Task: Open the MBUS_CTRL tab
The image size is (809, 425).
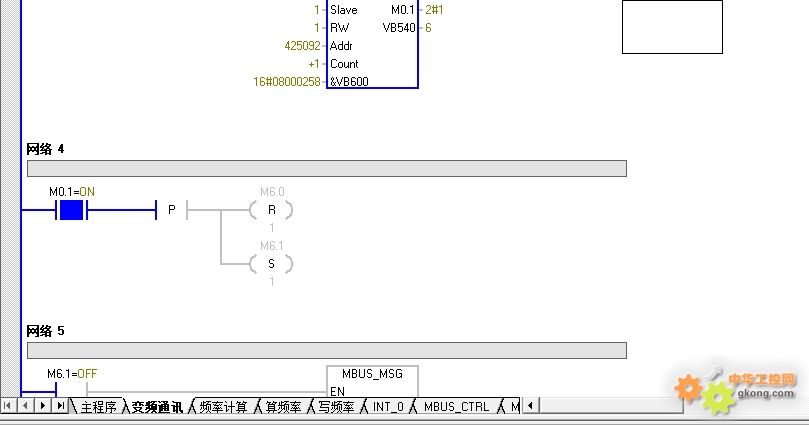Action: click(456, 406)
